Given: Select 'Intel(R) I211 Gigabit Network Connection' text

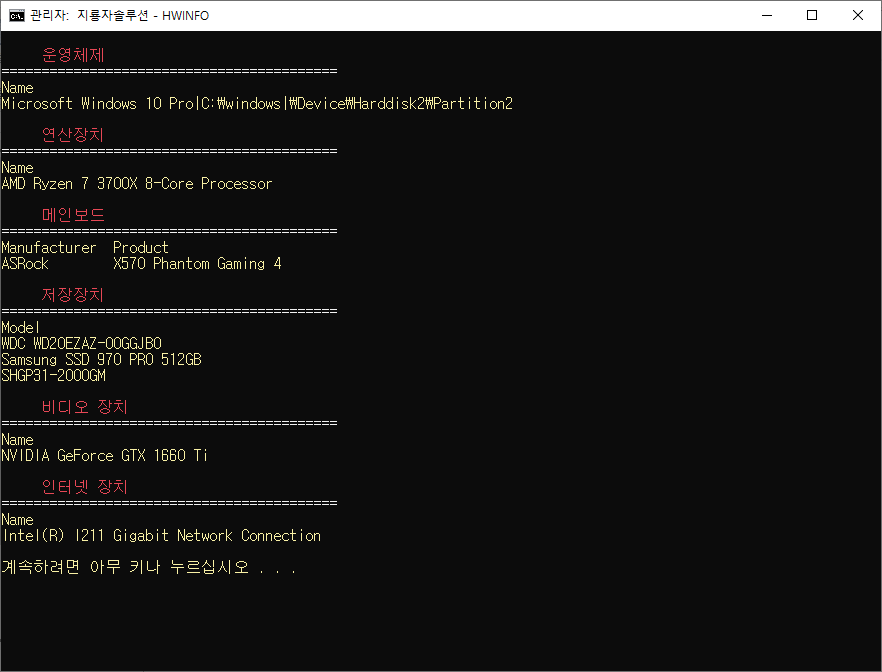Looking at the screenshot, I should (161, 536).
